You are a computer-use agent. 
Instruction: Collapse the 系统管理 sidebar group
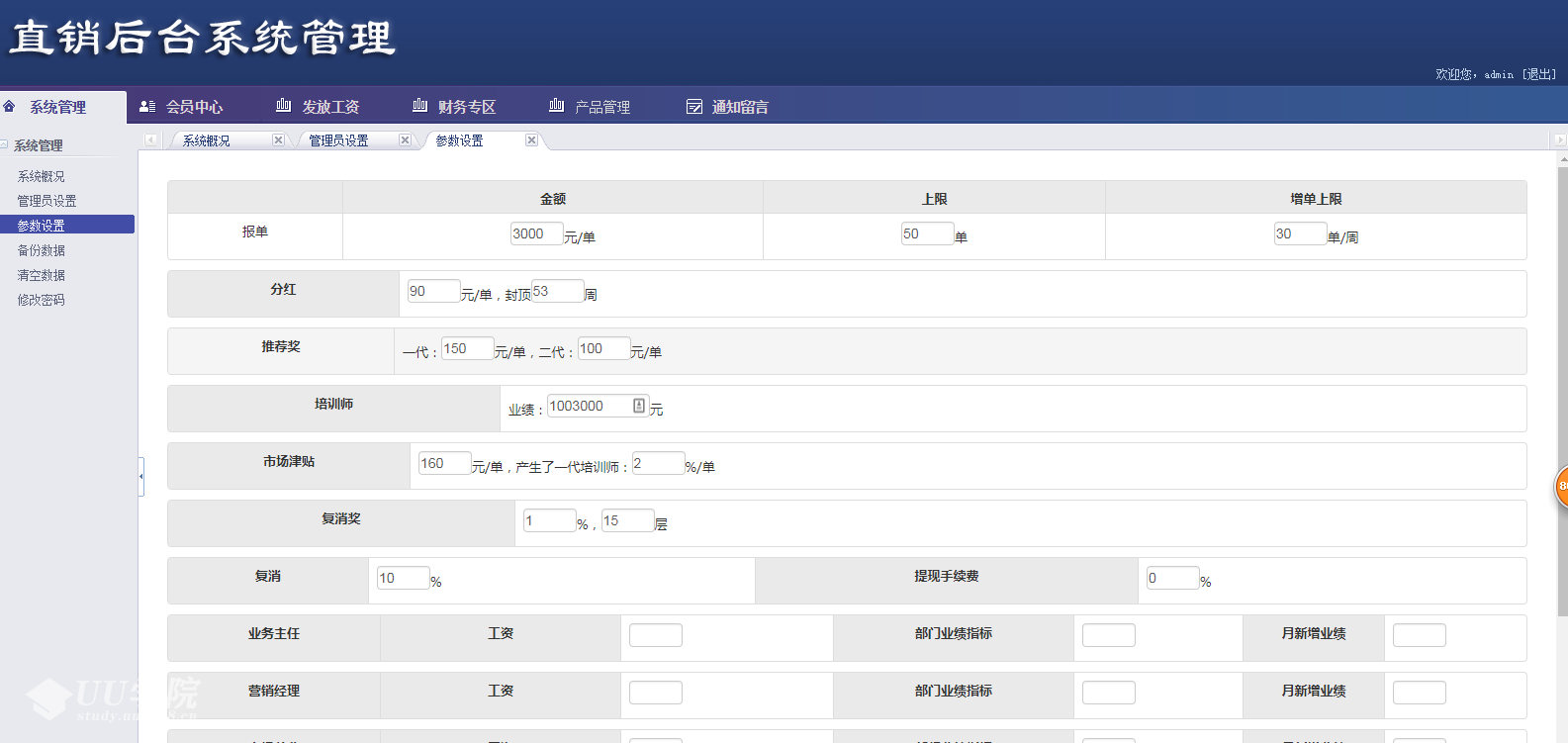(5, 144)
